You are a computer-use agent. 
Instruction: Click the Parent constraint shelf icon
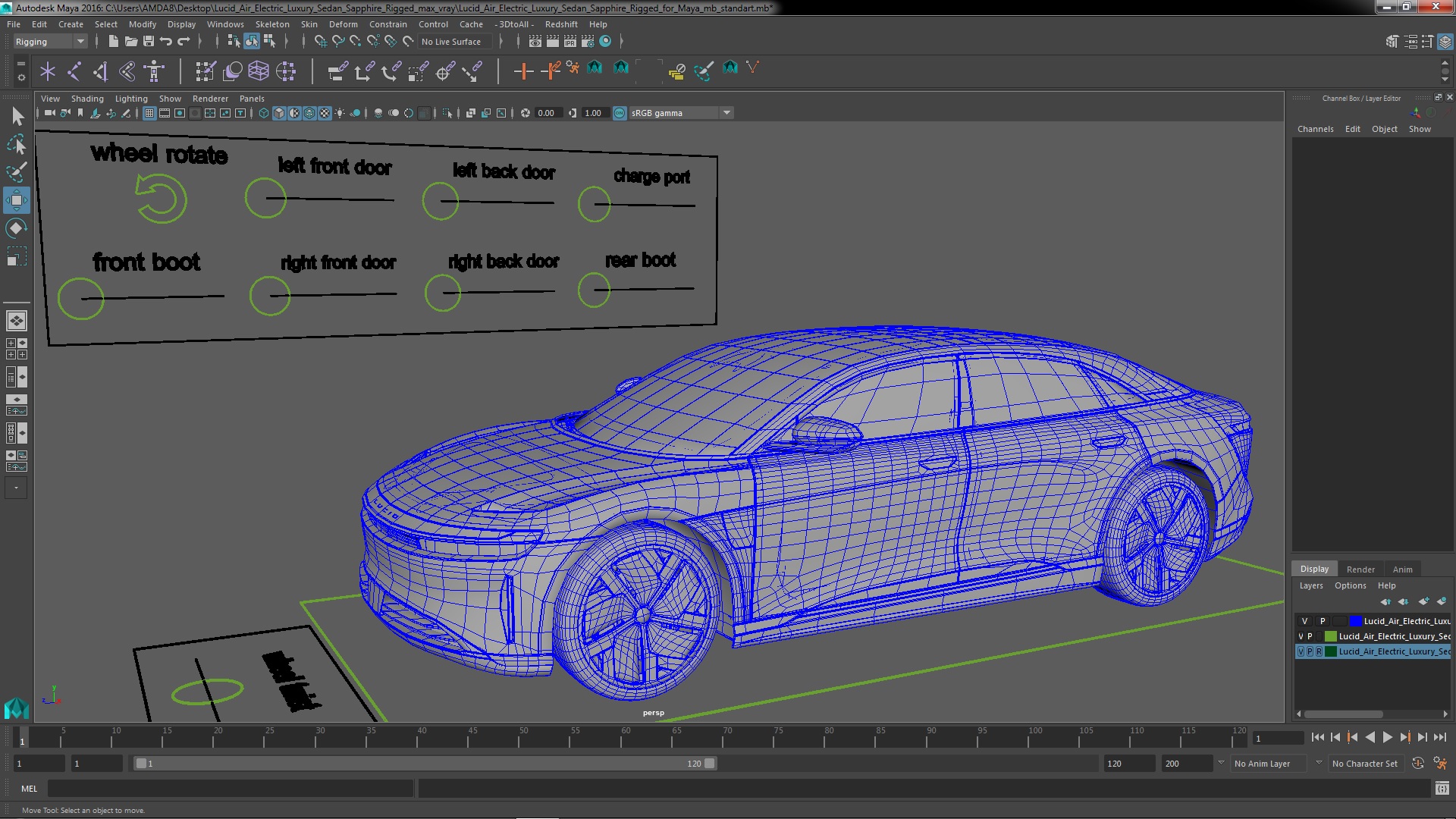click(x=337, y=71)
